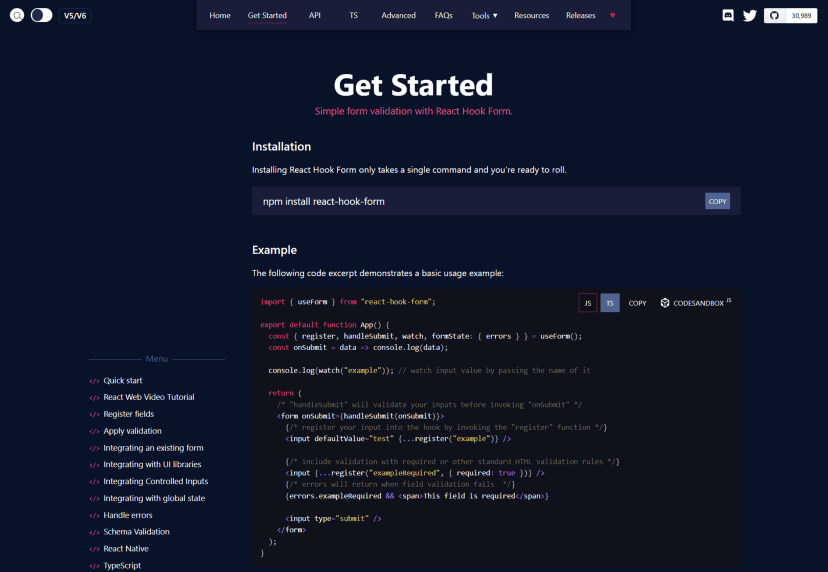Open React Web Video Tutorial link
828x572 pixels.
pos(149,397)
